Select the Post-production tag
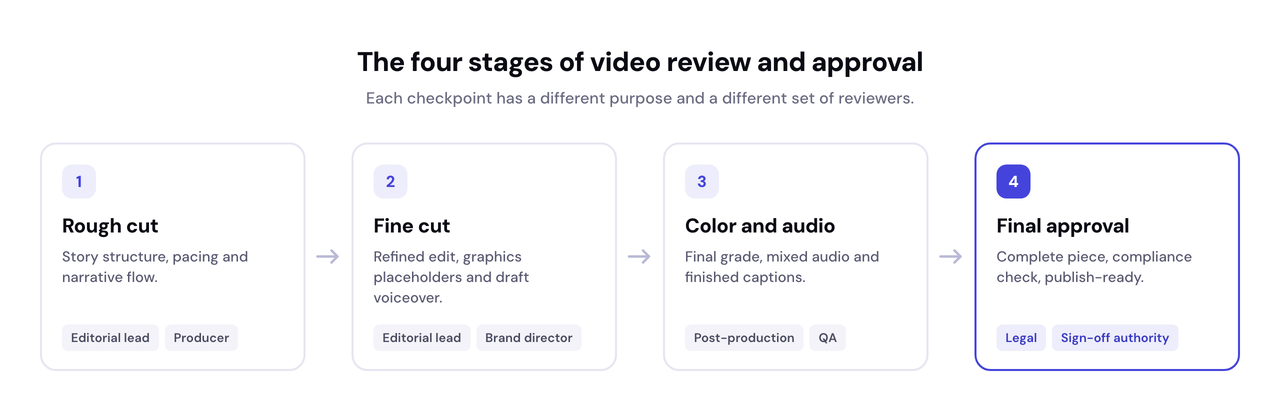 (744, 338)
